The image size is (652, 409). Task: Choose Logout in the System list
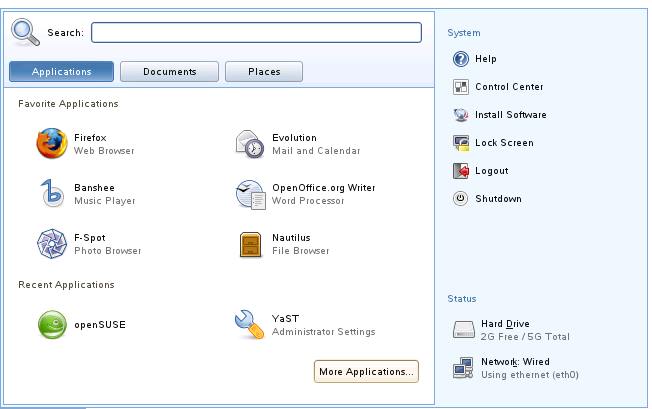coord(491,171)
